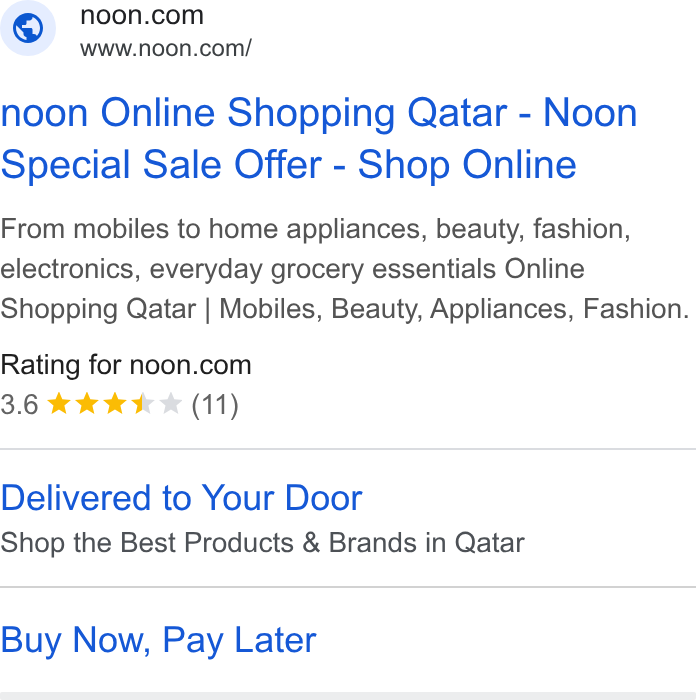Click the empty gray fifth star
696x700 pixels.
171,404
